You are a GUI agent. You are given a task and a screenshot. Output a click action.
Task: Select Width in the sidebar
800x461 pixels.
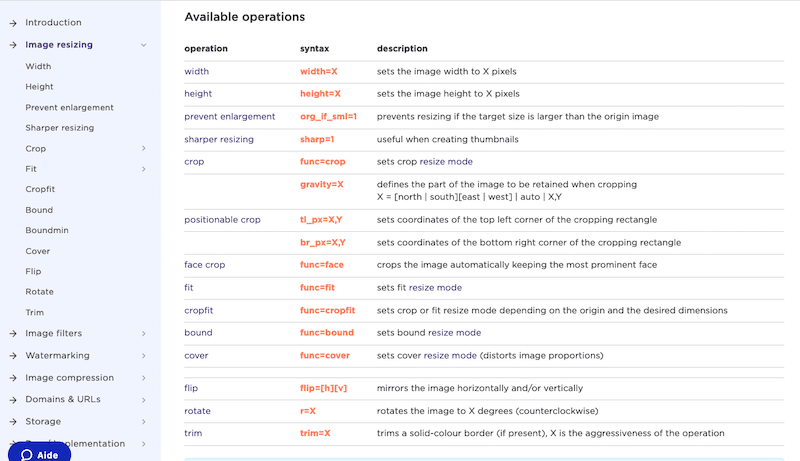click(38, 66)
